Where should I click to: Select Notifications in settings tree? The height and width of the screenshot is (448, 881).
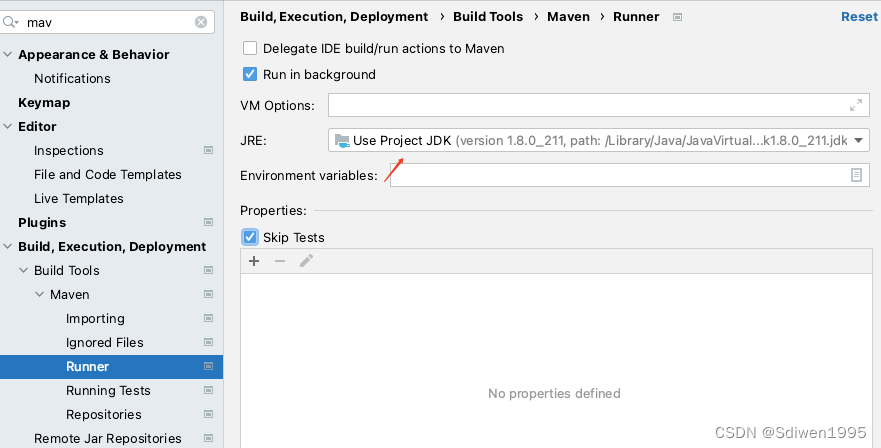[72, 79]
